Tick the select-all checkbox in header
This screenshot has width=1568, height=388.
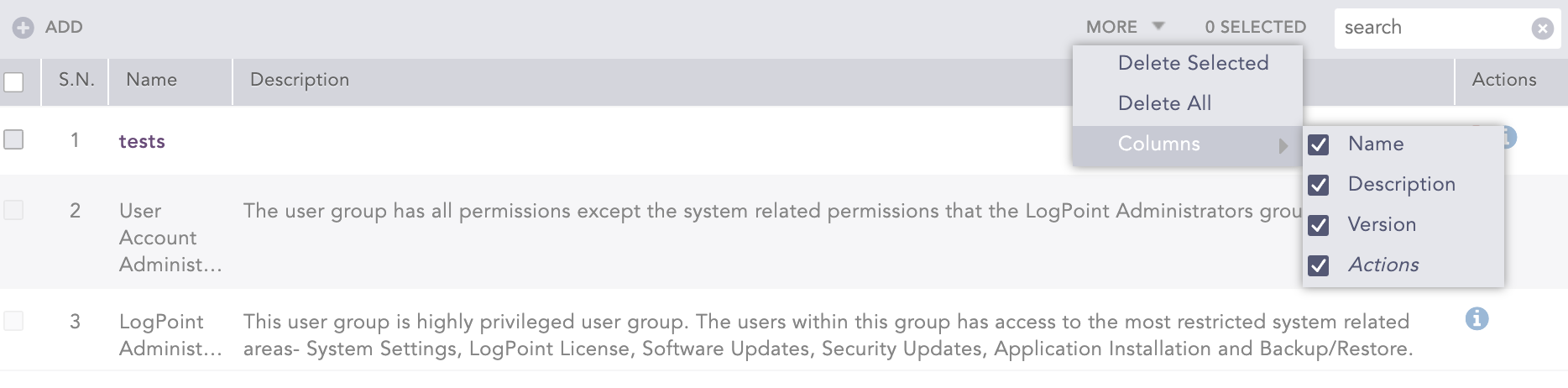coord(13,82)
